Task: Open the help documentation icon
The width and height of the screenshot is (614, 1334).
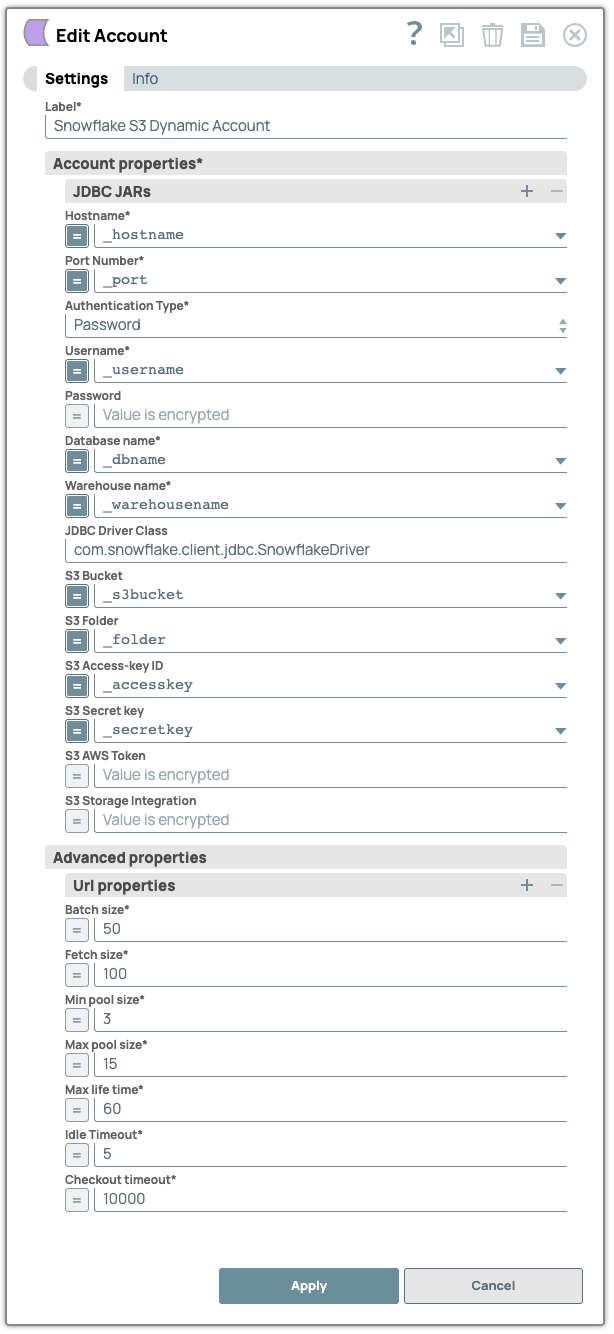Action: point(413,34)
